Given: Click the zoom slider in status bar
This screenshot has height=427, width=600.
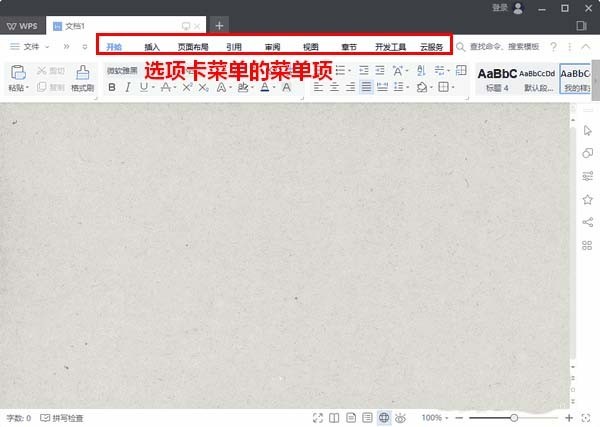Looking at the screenshot, I should pos(514,418).
